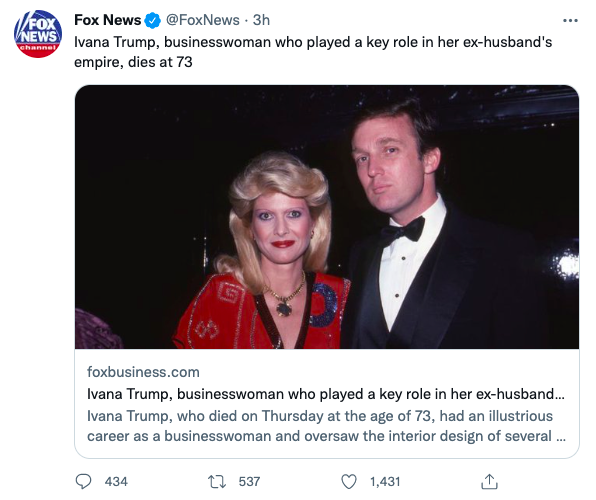Open the article preview photo
The height and width of the screenshot is (500, 596).
tap(327, 217)
